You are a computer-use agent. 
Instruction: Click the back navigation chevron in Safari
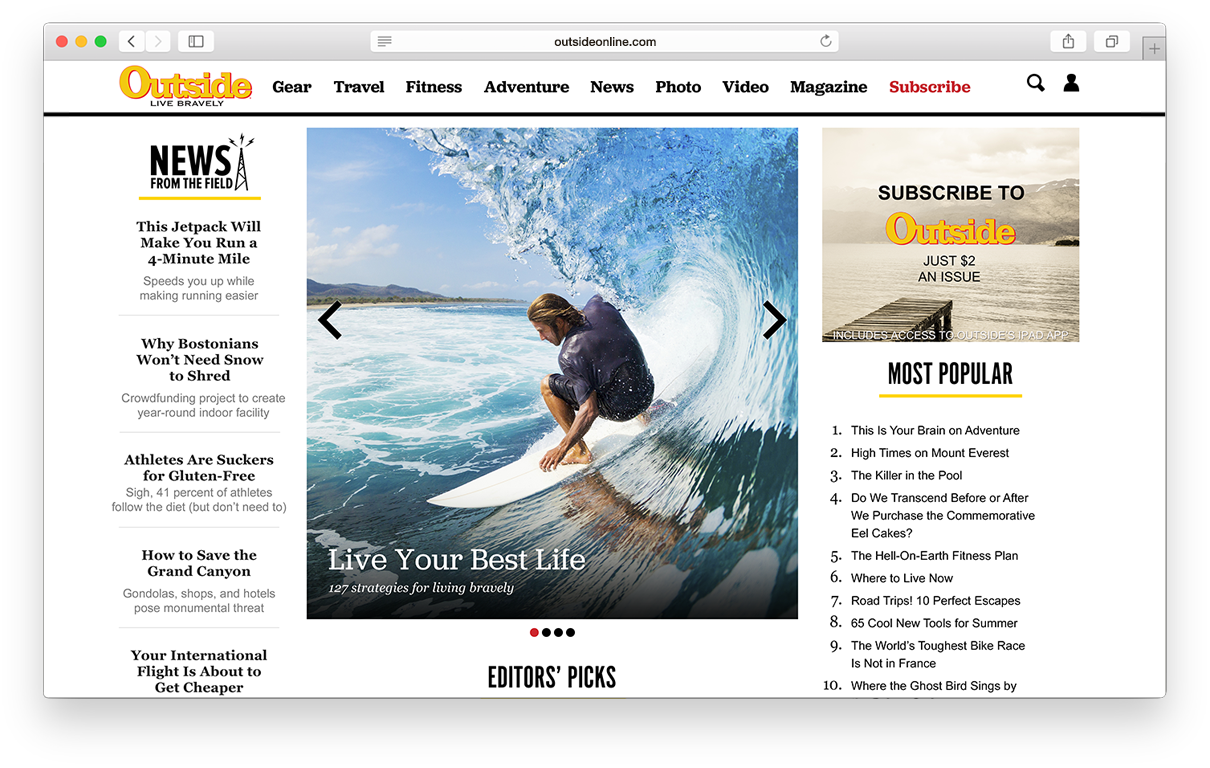pos(131,40)
